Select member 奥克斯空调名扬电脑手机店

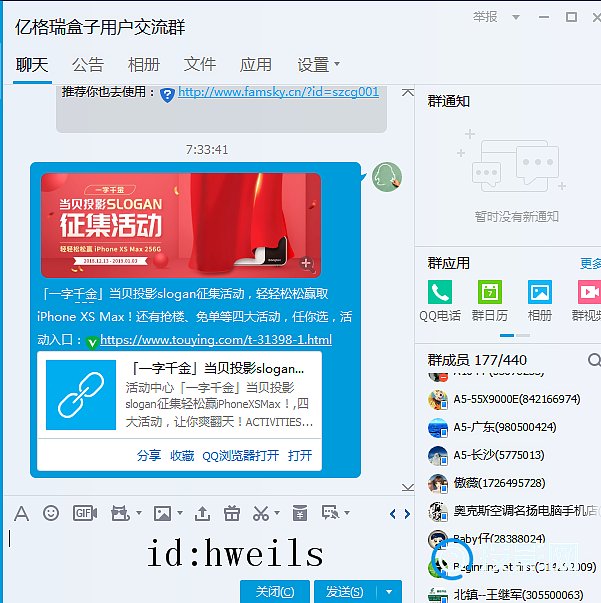pos(514,511)
